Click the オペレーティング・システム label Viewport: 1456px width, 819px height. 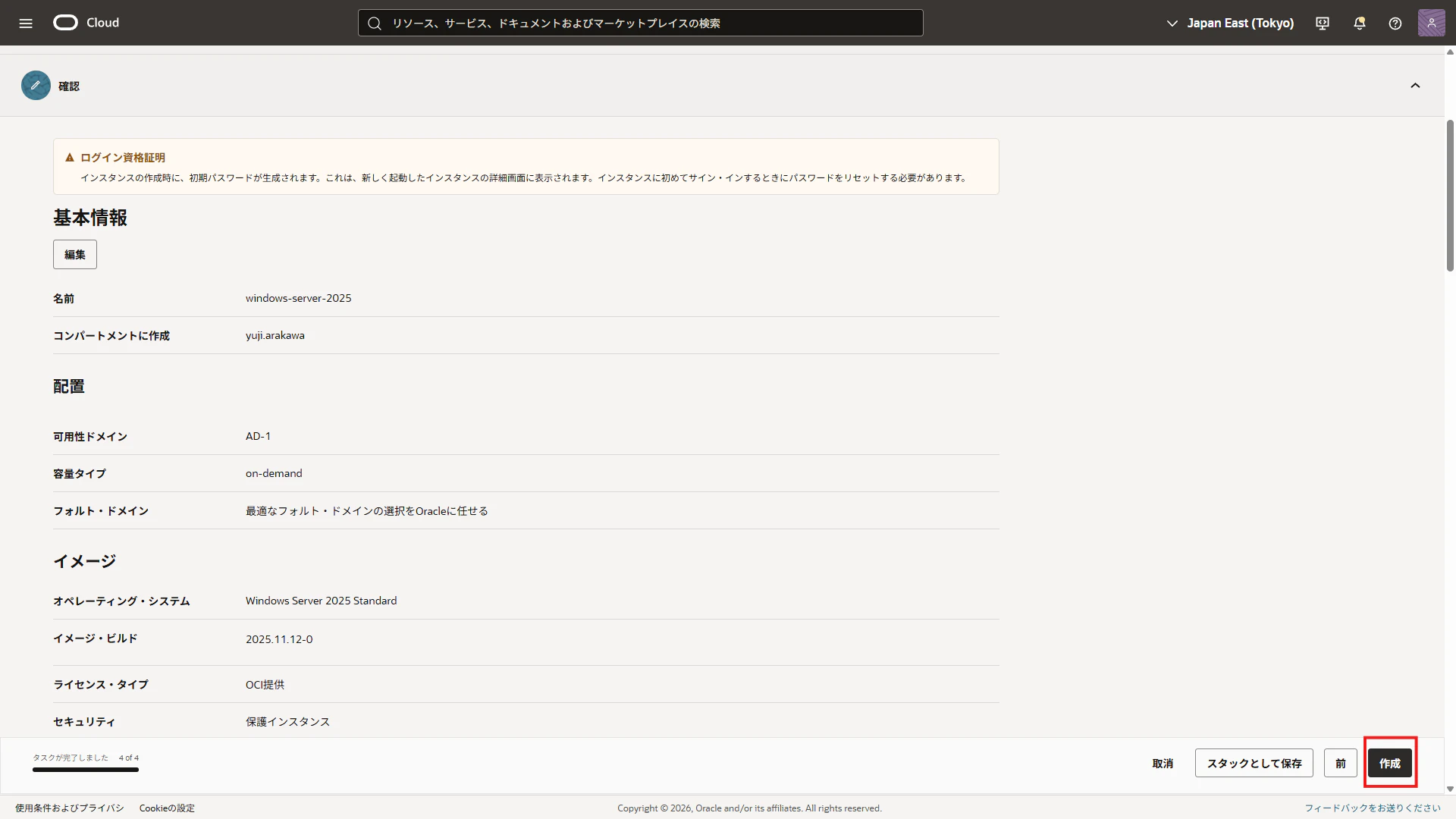121,601
